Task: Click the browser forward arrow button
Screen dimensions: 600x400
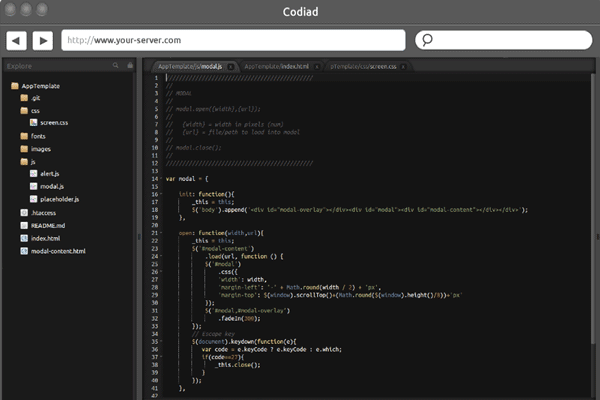Action: tap(42, 41)
